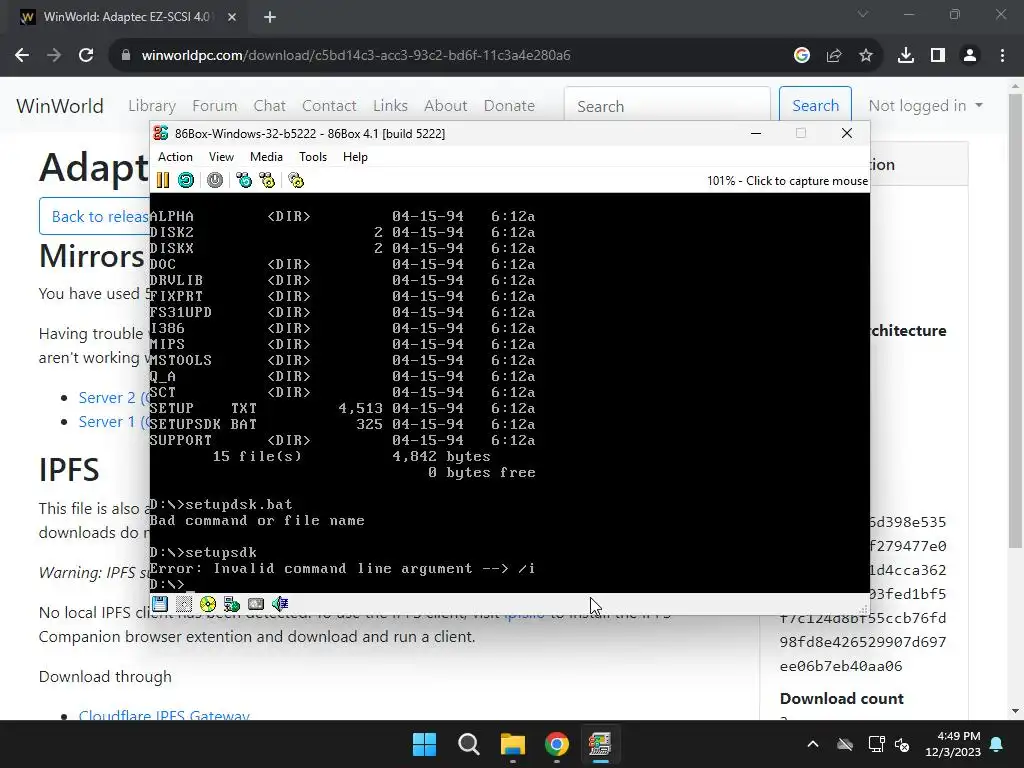Viewport: 1024px width, 768px height.
Task: Pause the 86Box emulation
Action: click(163, 180)
